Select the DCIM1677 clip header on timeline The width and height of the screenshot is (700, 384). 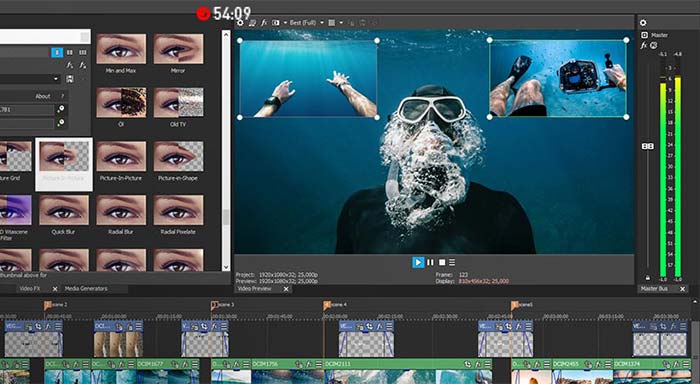(168, 364)
